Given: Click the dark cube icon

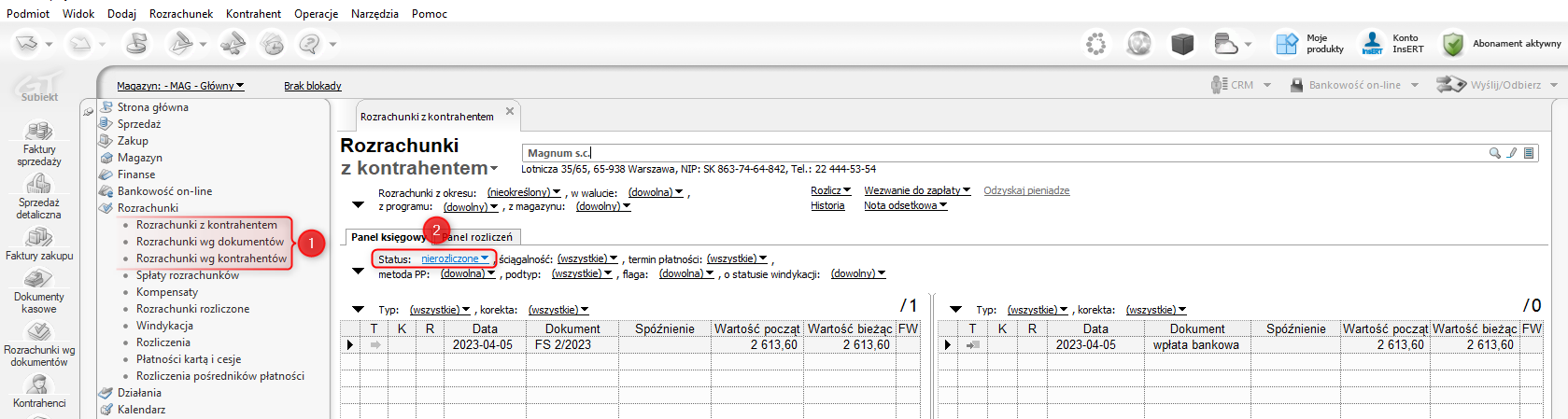Looking at the screenshot, I should click(x=1182, y=44).
